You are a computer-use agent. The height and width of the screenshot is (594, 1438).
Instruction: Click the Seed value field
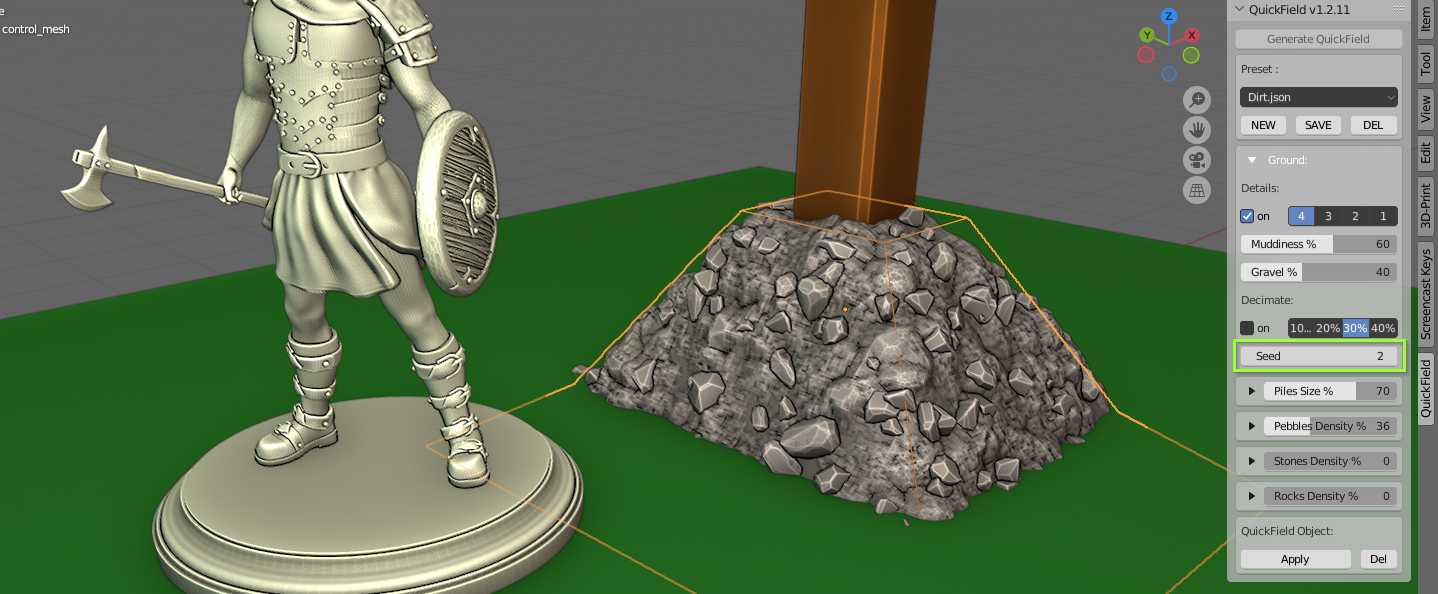point(1319,356)
